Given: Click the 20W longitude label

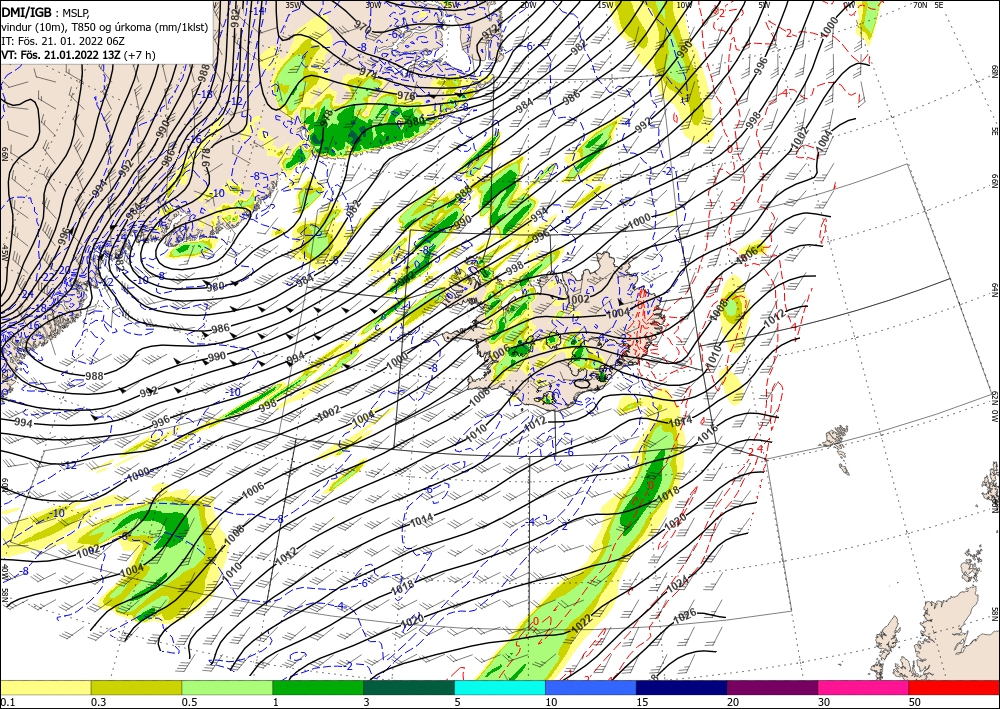Looking at the screenshot, I should tap(527, 5).
